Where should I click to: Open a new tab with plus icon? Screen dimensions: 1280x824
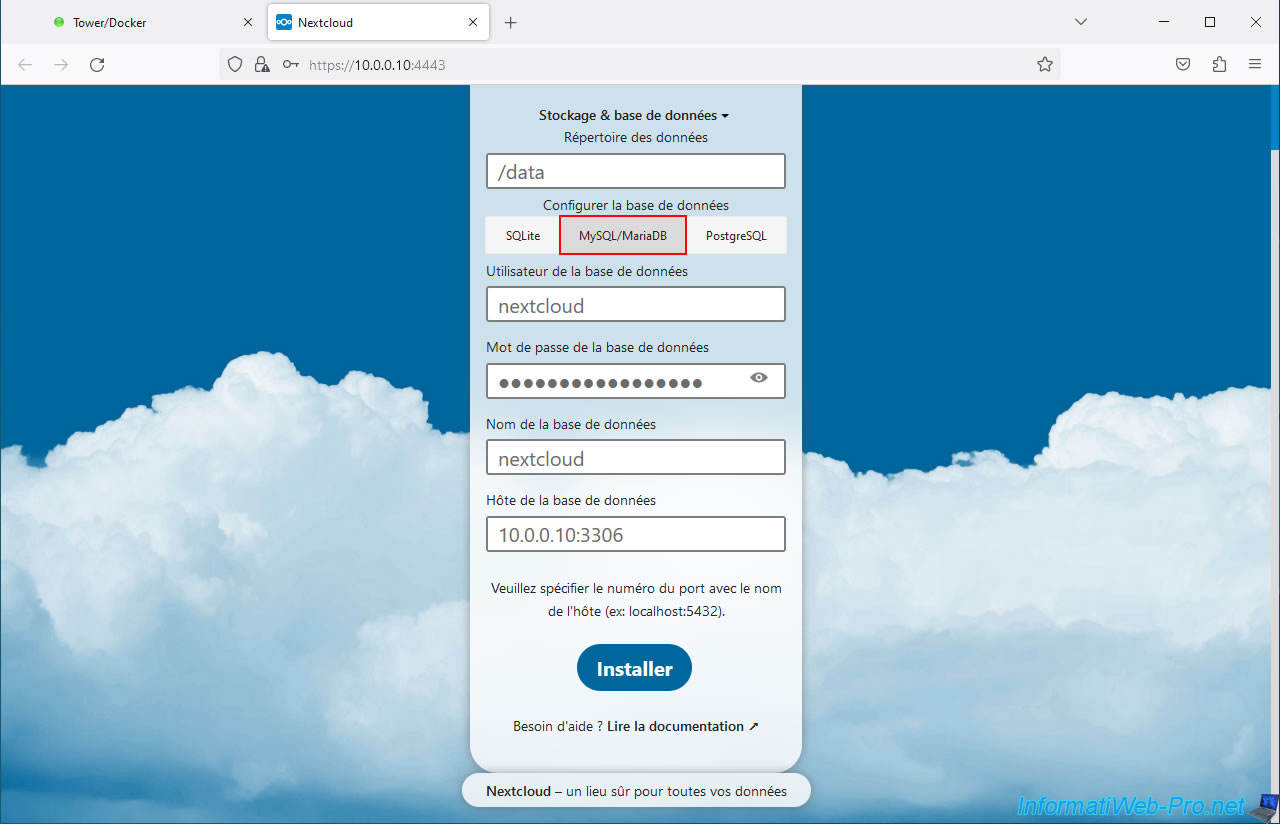(x=511, y=22)
